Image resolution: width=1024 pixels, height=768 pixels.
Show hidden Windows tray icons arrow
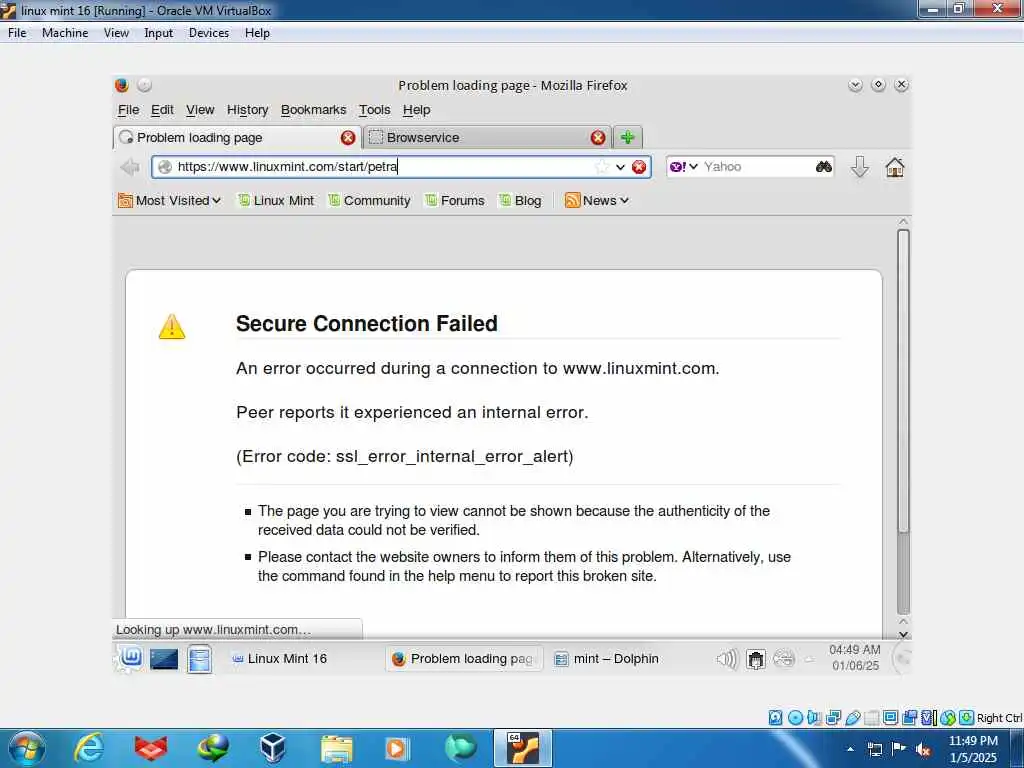[x=850, y=749]
